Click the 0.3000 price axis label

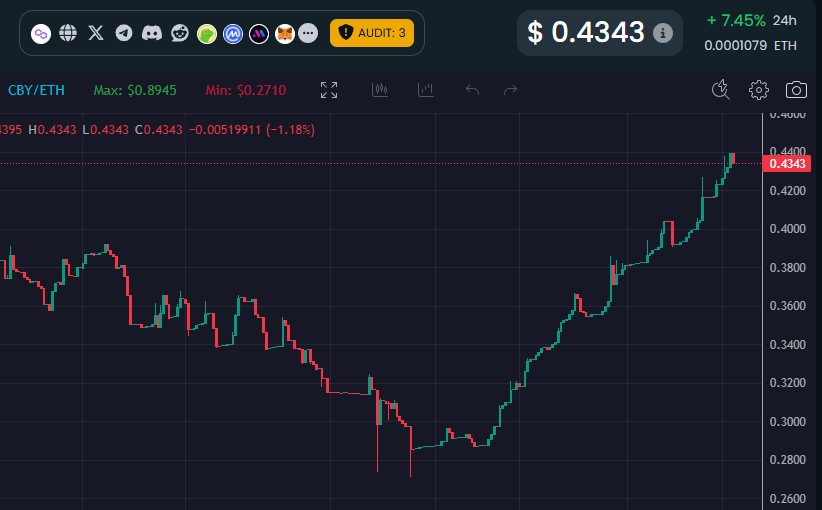tap(787, 422)
